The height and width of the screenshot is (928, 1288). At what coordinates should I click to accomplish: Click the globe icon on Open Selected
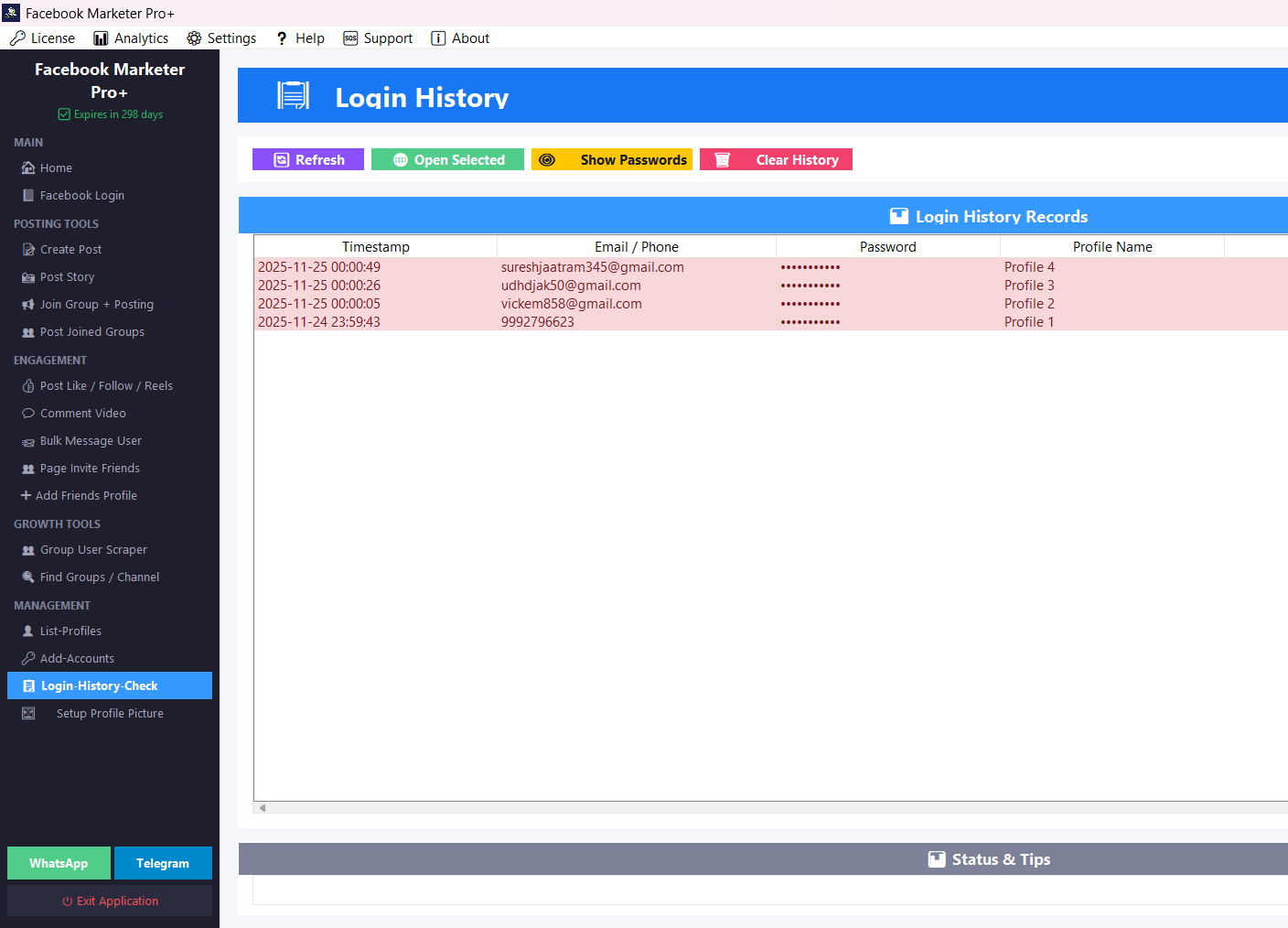pyautogui.click(x=400, y=160)
